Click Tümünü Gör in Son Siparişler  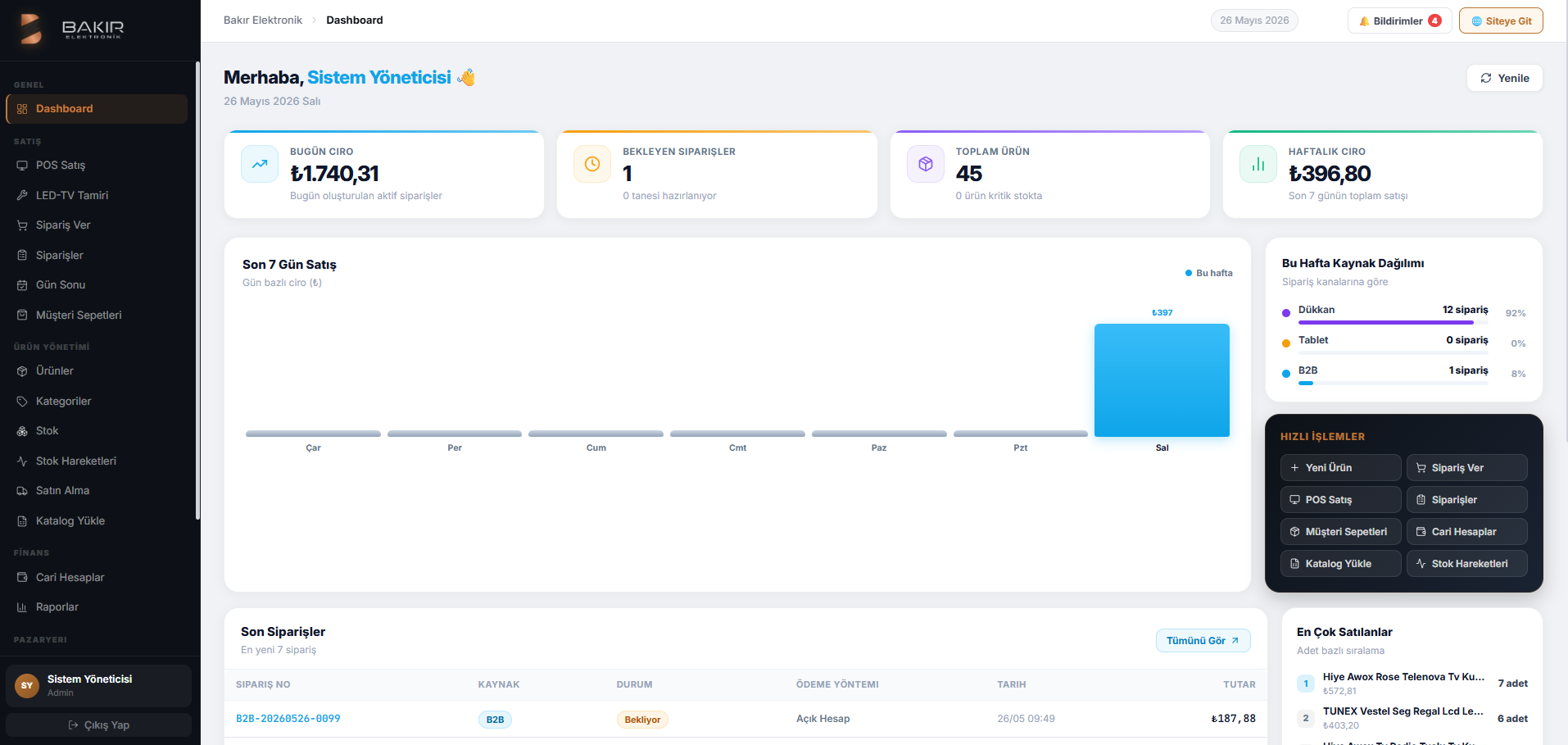click(1203, 641)
